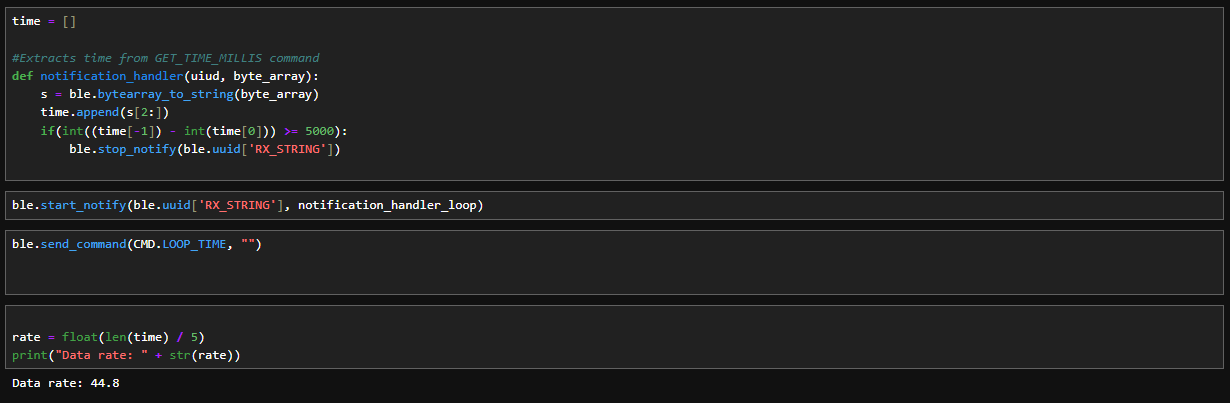This screenshot has width=1230, height=403.
Task: Click the rate = float(len(time) / 5) line
Action: point(108,337)
